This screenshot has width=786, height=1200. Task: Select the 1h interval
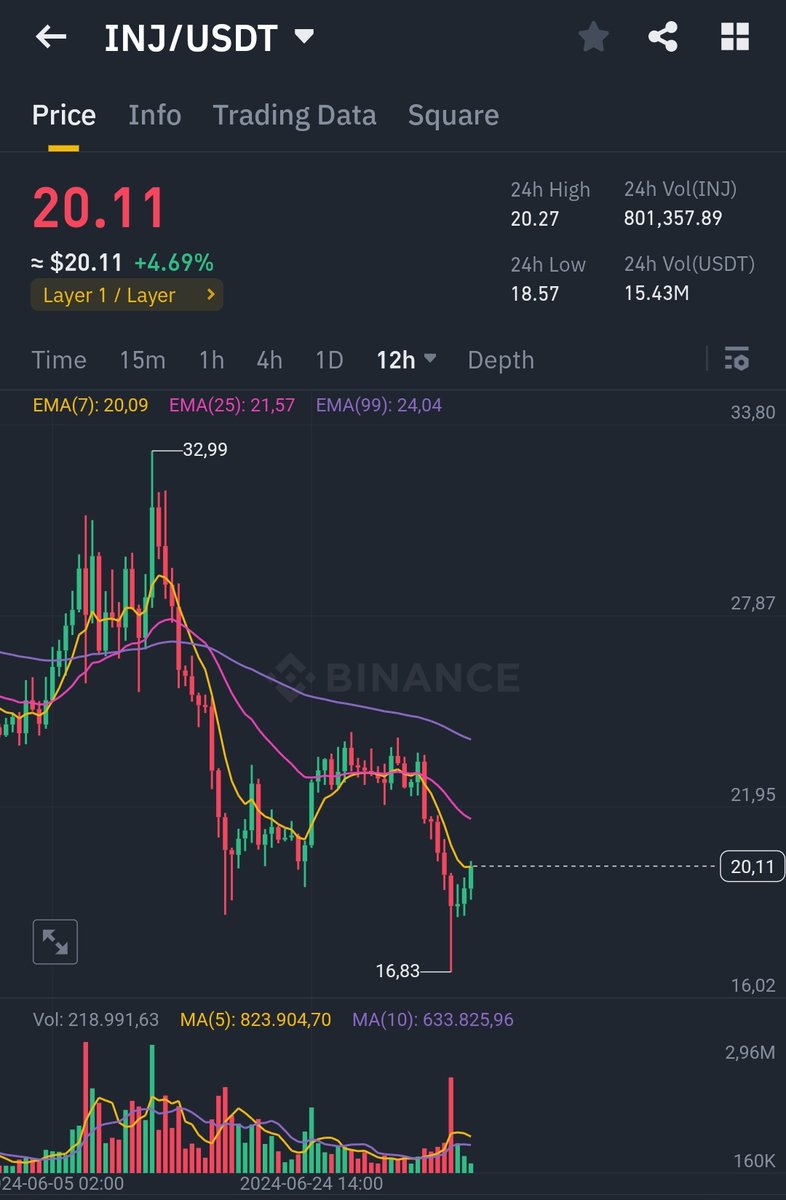212,360
